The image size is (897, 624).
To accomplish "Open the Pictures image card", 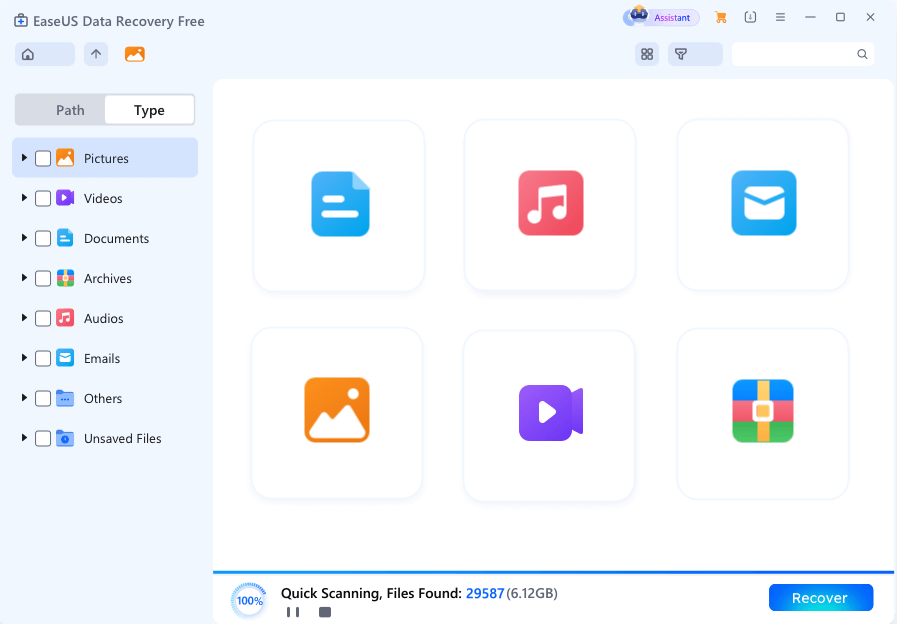I will click(337, 412).
